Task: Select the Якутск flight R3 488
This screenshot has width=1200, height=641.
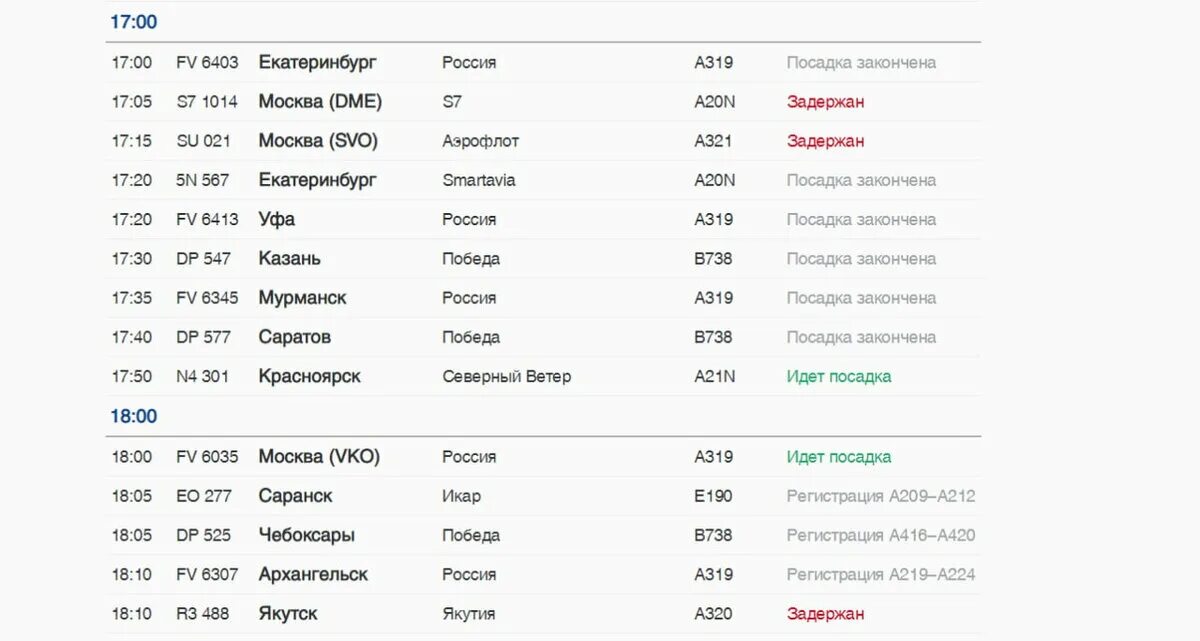Action: pos(543,614)
